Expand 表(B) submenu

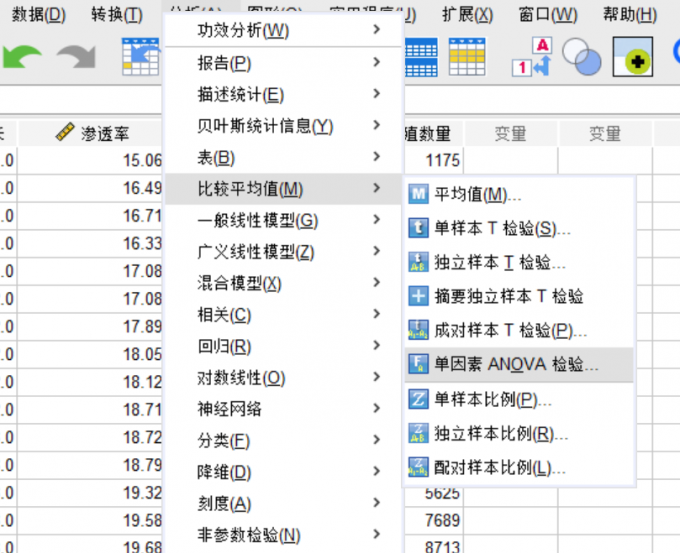pos(283,157)
